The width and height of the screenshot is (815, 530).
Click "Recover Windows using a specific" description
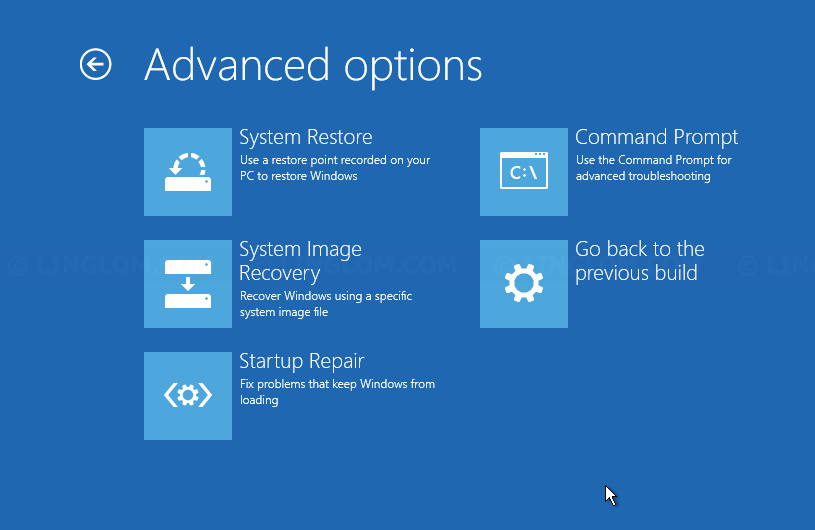[x=326, y=304]
